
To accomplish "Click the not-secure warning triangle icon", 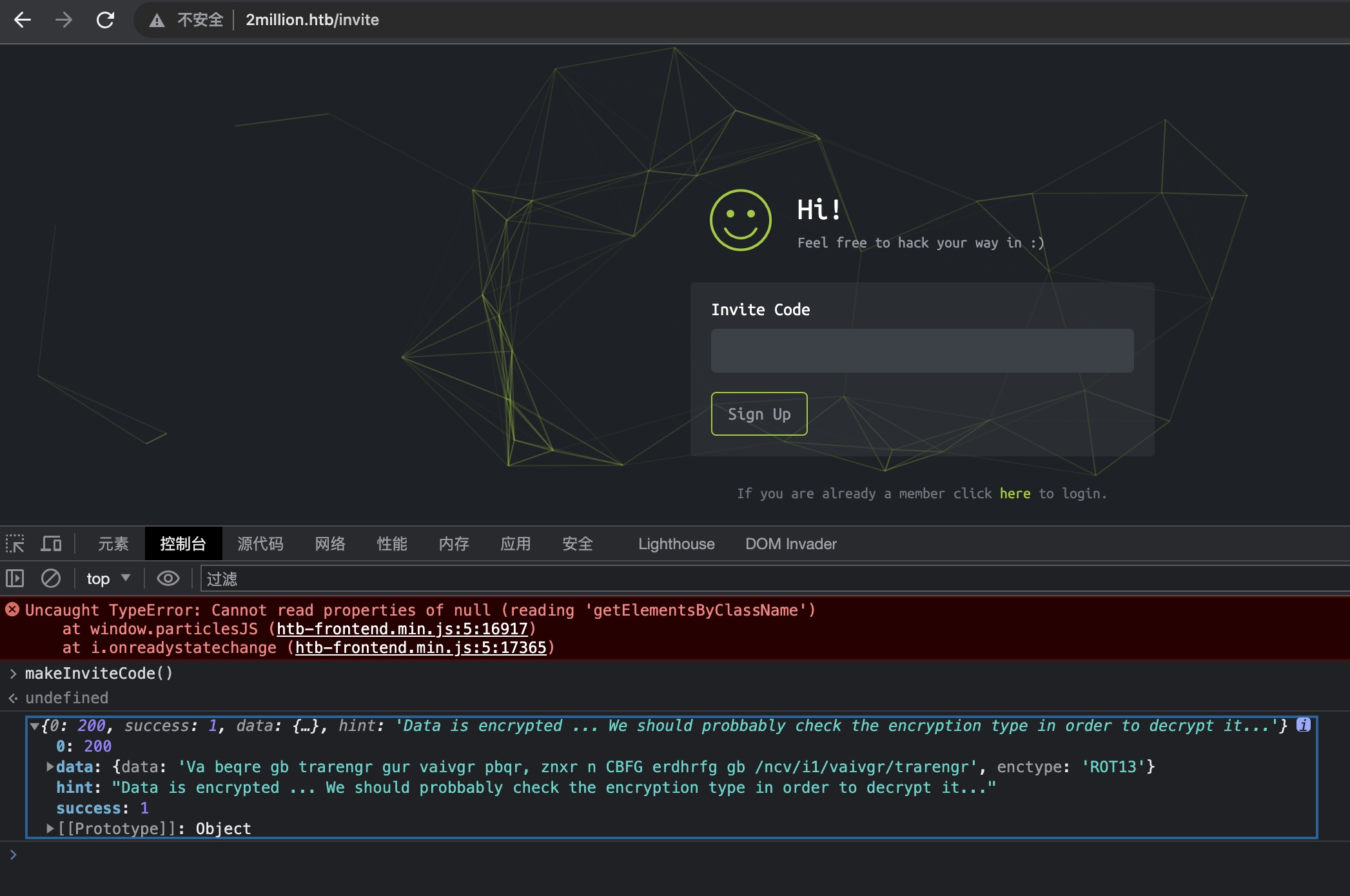I will coord(157,21).
